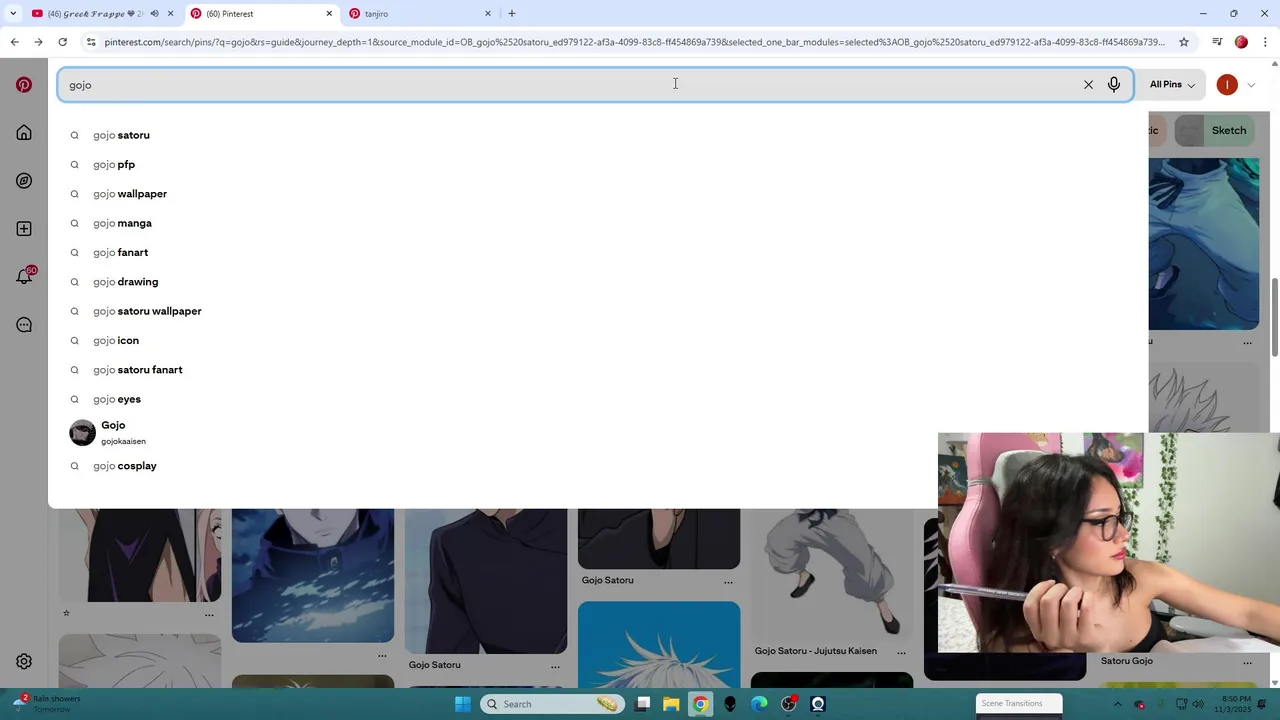Open OBS Studio from taskbar

click(x=789, y=704)
